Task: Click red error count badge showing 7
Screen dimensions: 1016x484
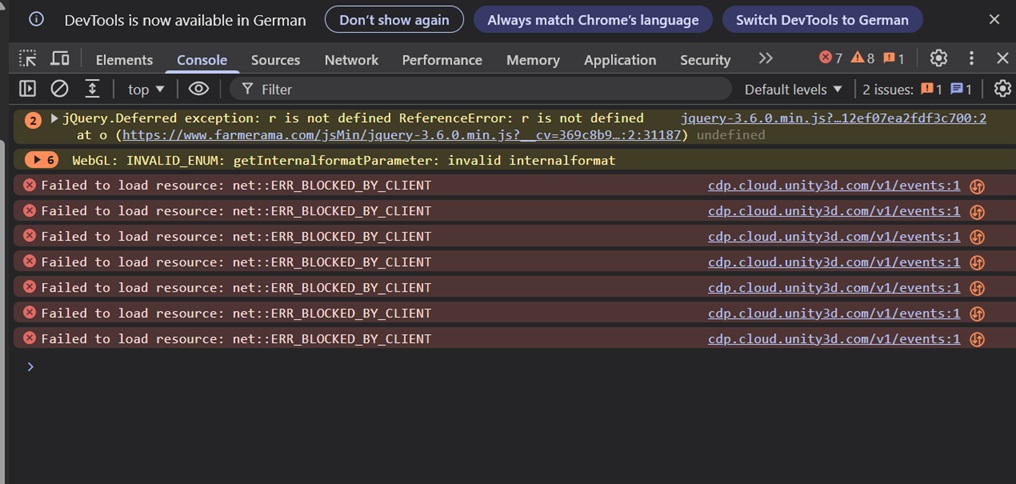Action: (x=831, y=58)
